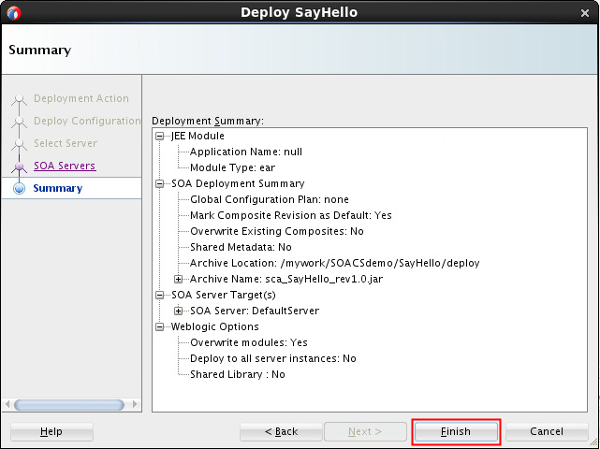Collapse the SOA Deployment Summary node
The width and height of the screenshot is (600, 449).
(x=159, y=184)
